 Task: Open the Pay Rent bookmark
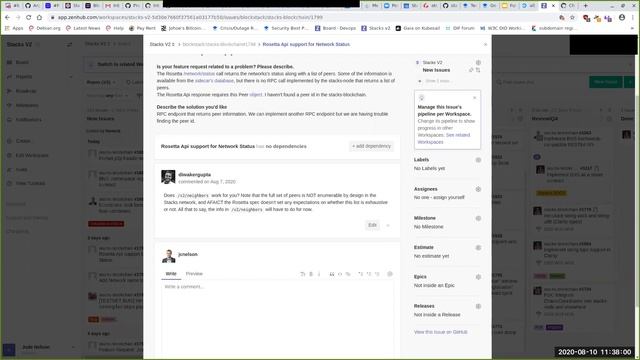tap(142, 28)
